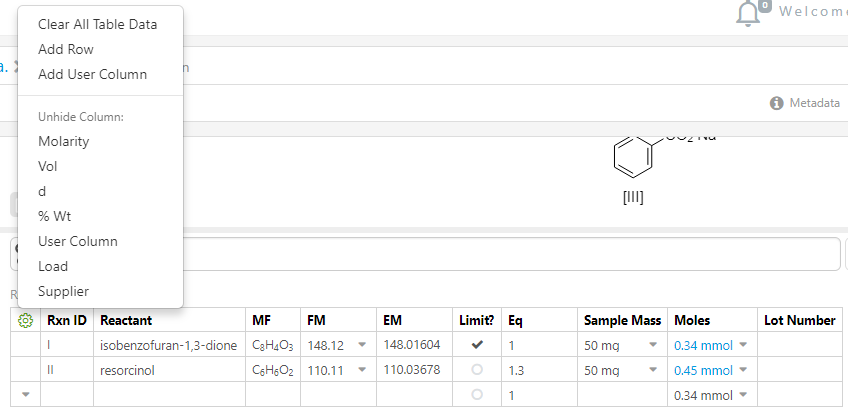The width and height of the screenshot is (848, 412).
Task: Toggle limiting reagent checkmark for isobenzofuran-1,3-dione
Action: click(x=477, y=345)
